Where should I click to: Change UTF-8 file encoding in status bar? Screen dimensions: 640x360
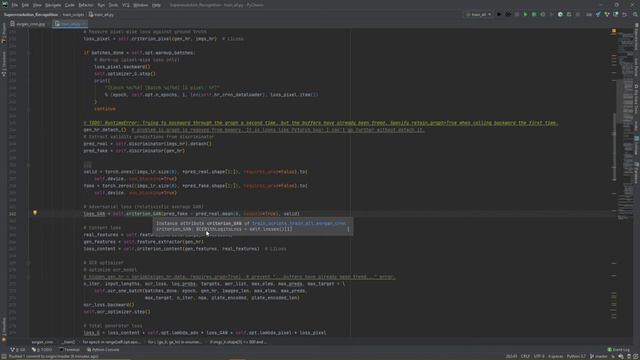point(539,356)
